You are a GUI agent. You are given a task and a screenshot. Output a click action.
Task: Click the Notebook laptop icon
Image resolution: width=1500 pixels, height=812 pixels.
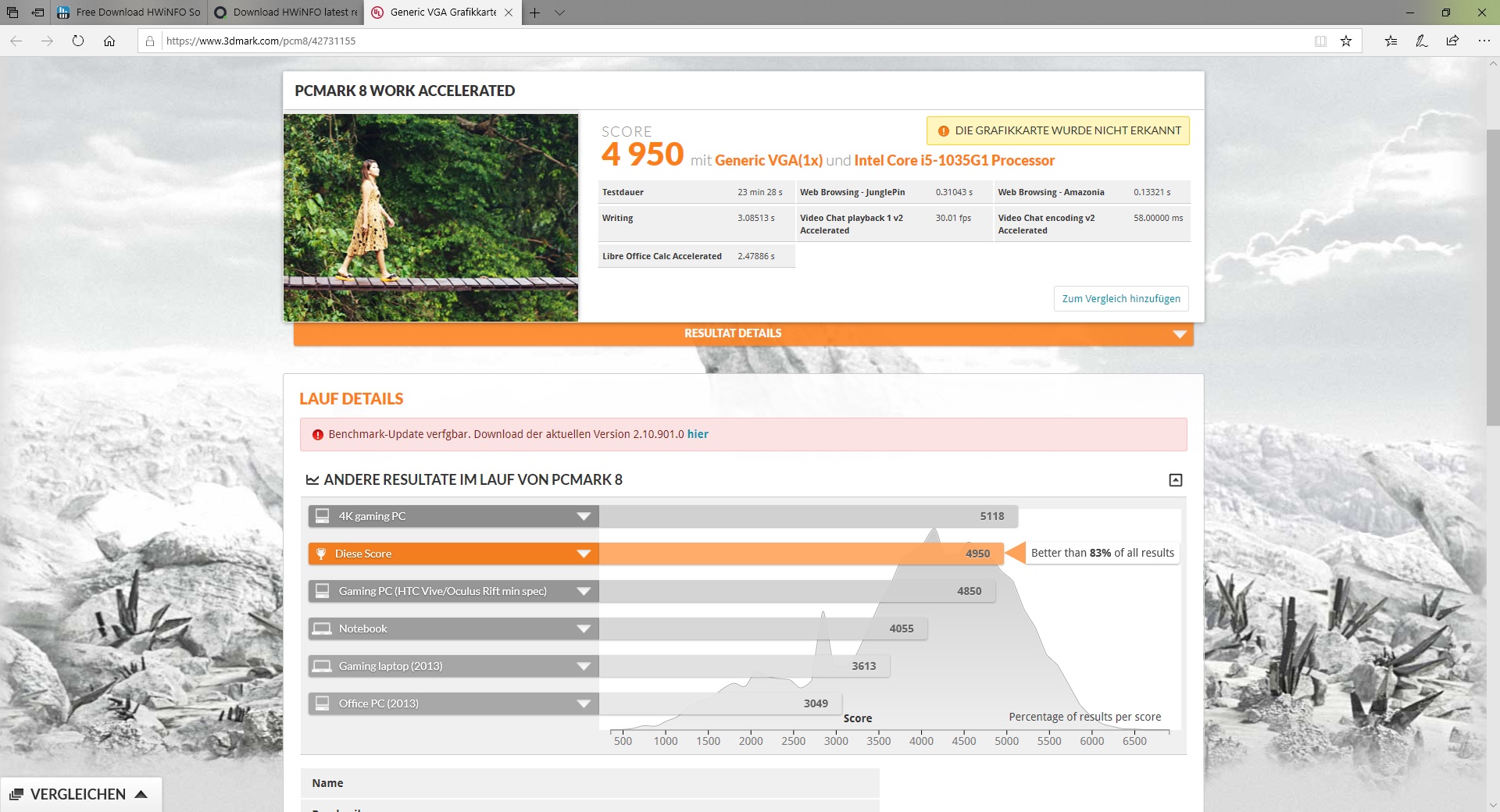click(x=322, y=629)
